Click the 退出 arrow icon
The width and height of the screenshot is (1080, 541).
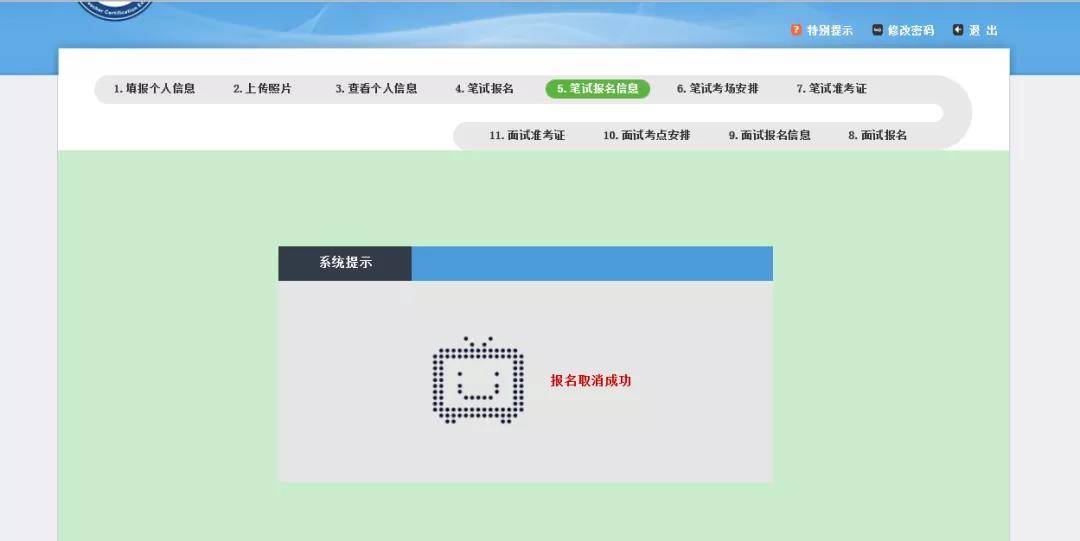957,30
